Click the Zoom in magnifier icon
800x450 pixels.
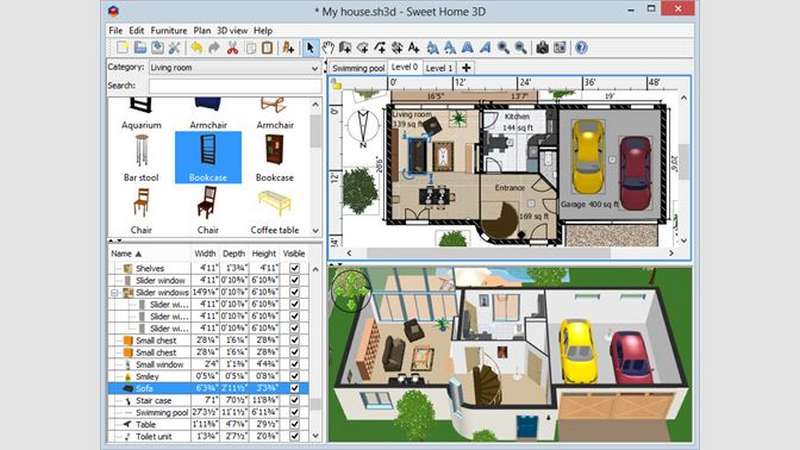point(504,48)
